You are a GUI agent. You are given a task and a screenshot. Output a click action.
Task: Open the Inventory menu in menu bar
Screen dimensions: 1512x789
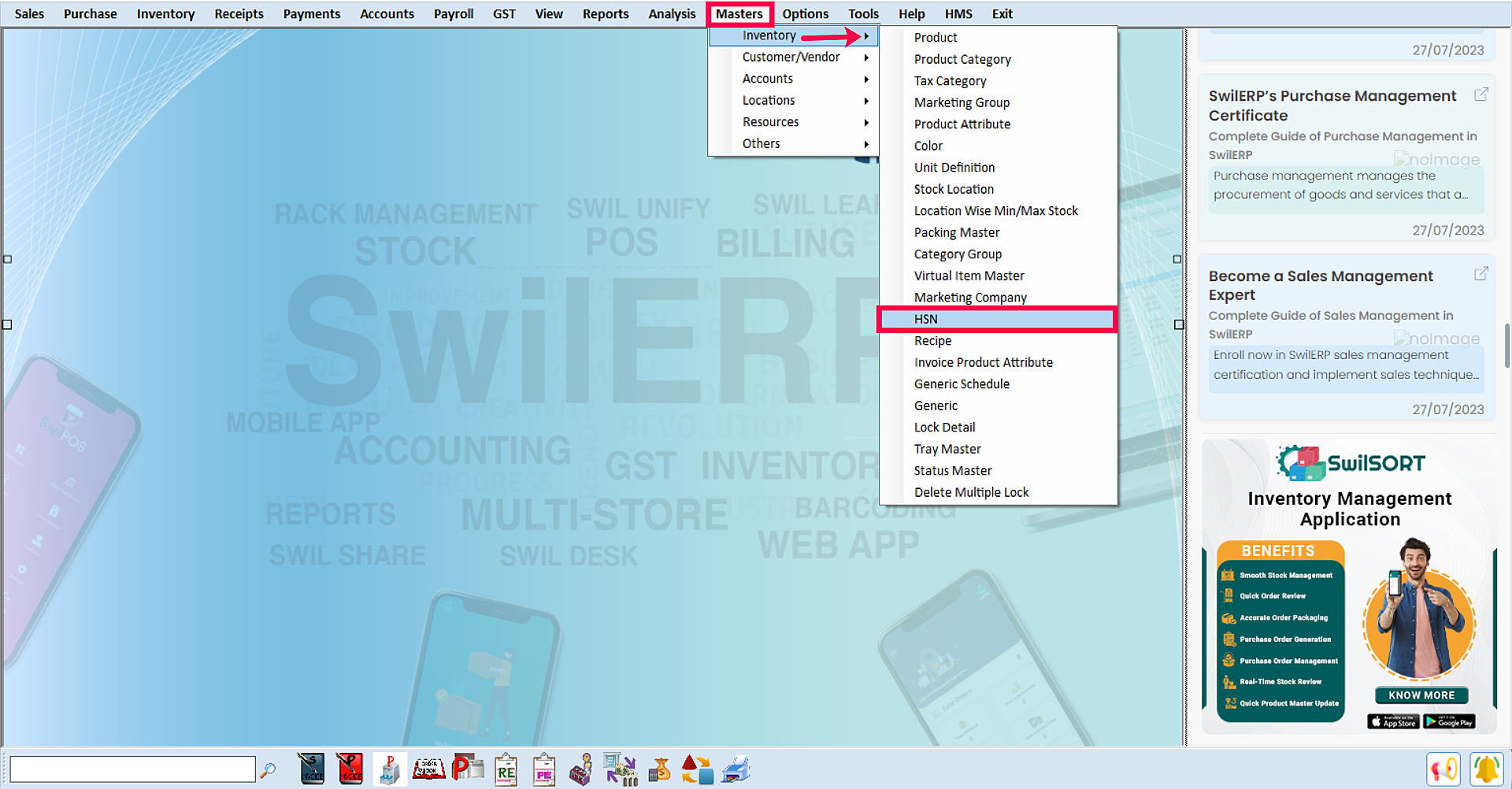(x=165, y=14)
